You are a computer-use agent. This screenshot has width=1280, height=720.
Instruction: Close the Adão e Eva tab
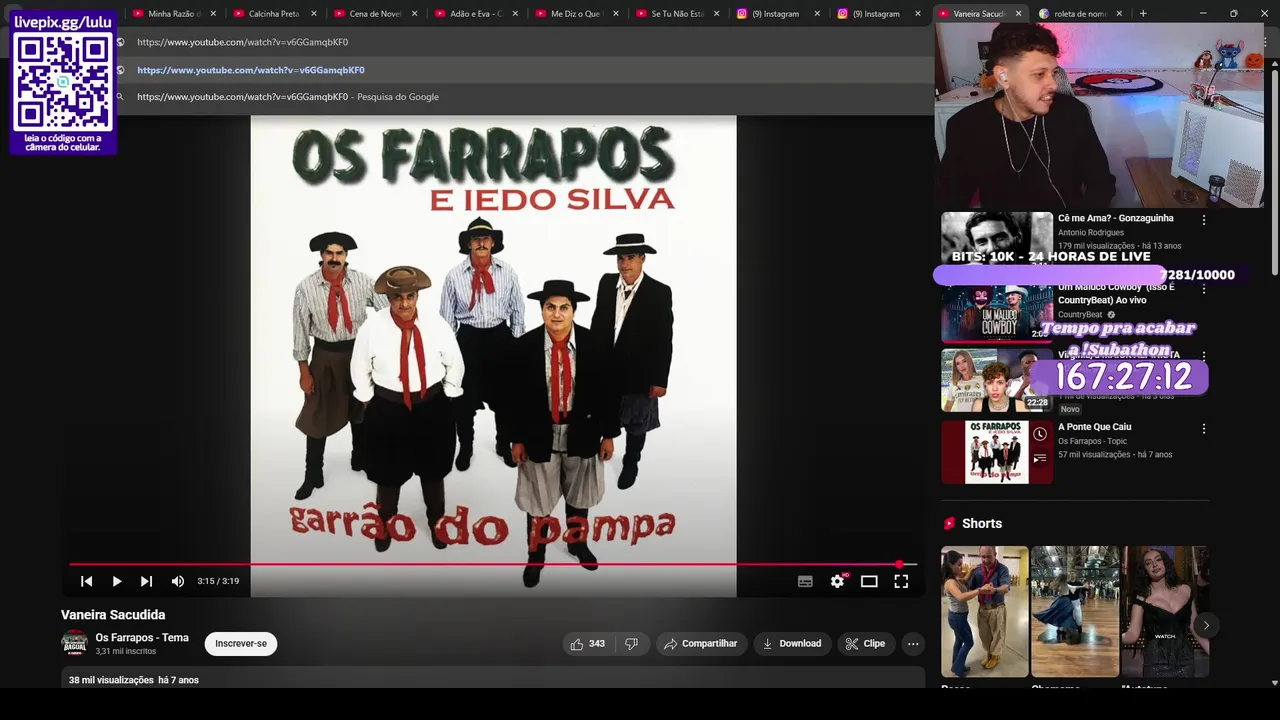click(515, 14)
